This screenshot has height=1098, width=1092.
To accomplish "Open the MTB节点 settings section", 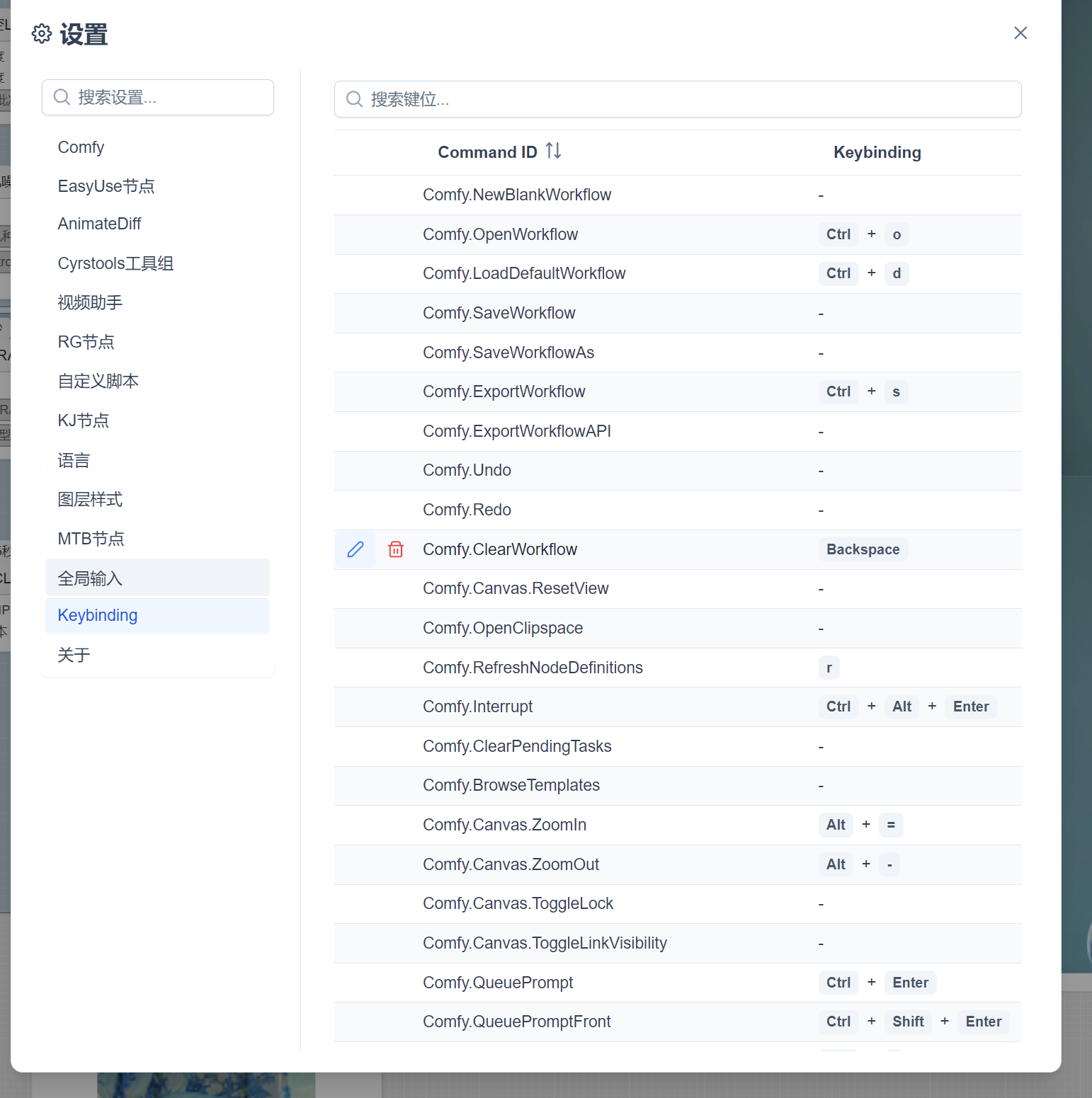I will 91,538.
